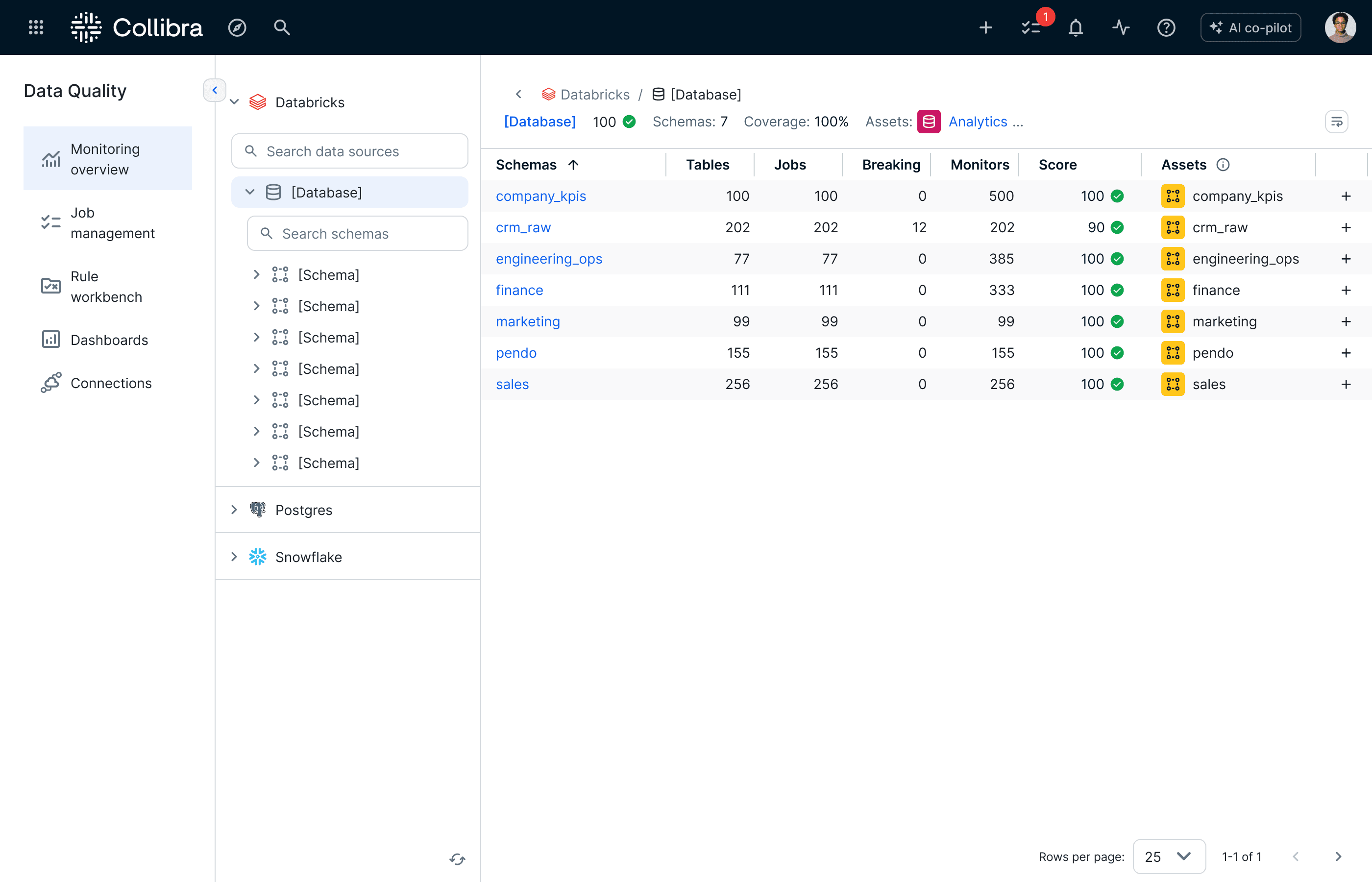Click the Collibra logo
The height and width of the screenshot is (882, 1372).
click(136, 27)
